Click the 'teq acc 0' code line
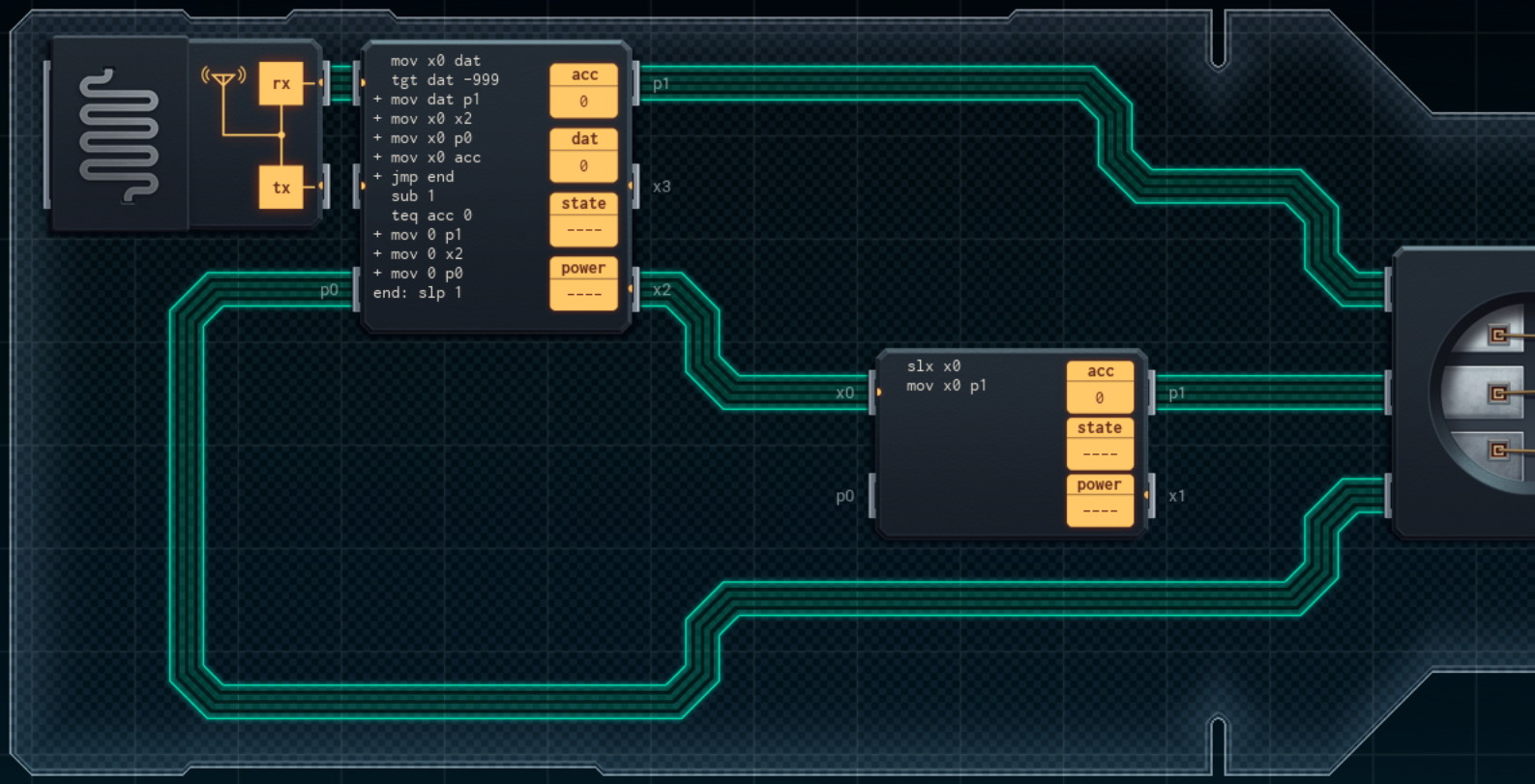This screenshot has height=784, width=1535. (x=431, y=216)
